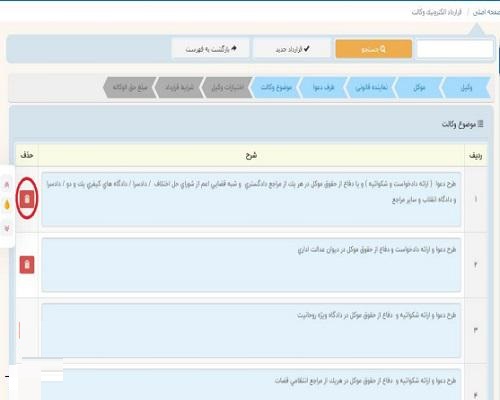
Task: Switch to نماینده قانونی step tab
Action: click(371, 87)
